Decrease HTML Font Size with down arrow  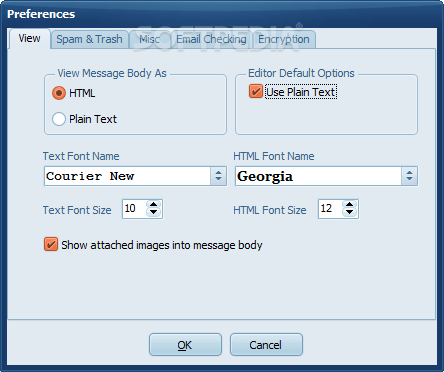tap(349, 213)
